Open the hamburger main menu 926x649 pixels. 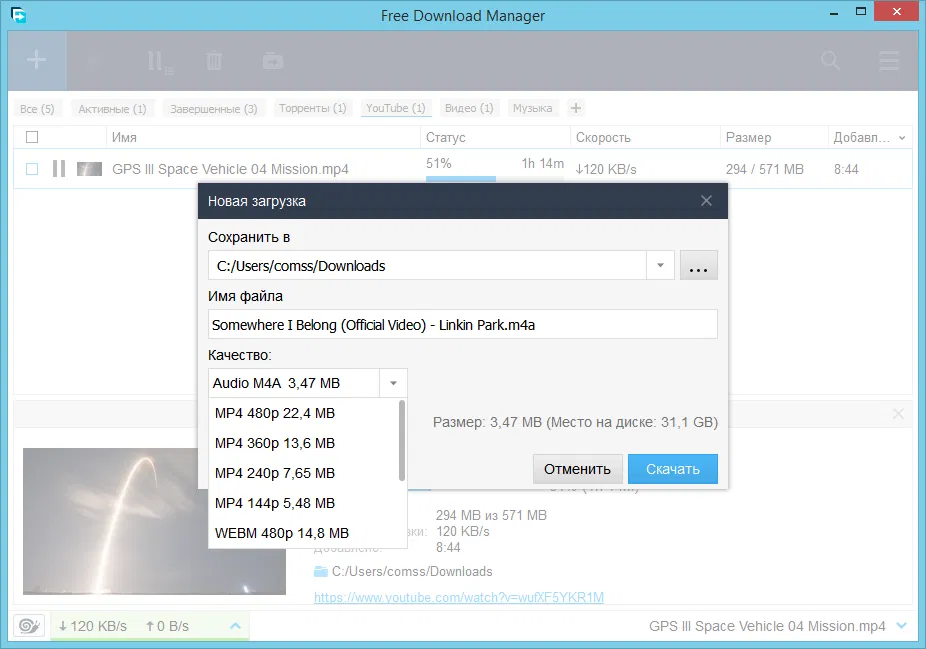coord(889,60)
